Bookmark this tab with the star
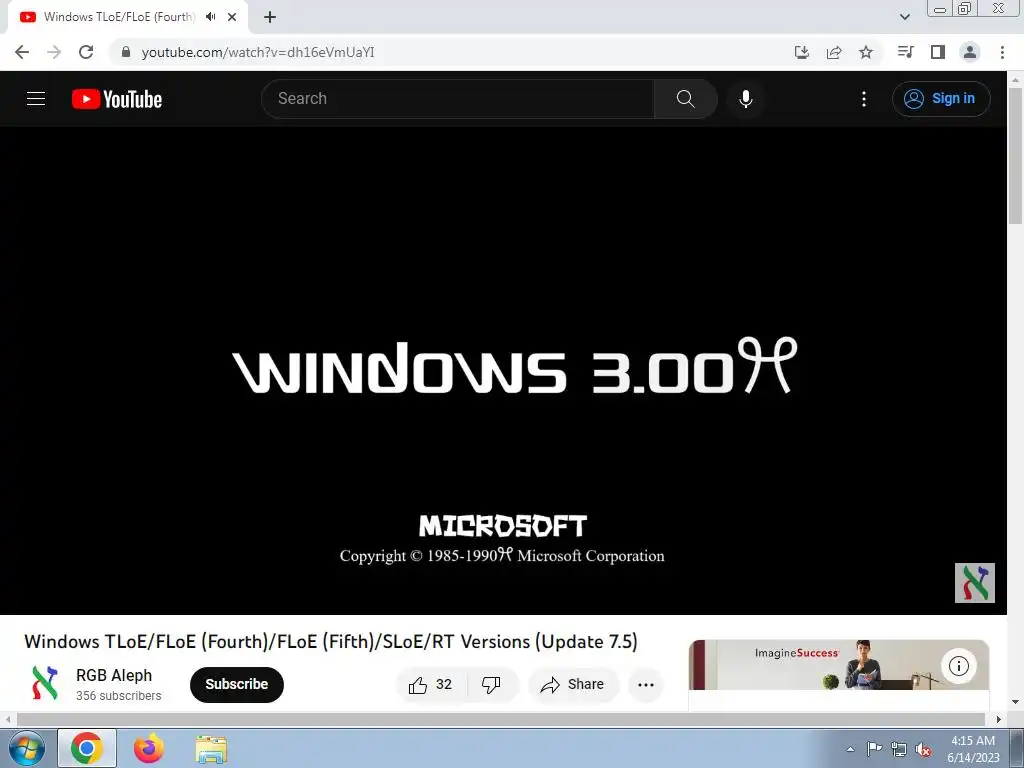The height and width of the screenshot is (768, 1024). pos(865,52)
